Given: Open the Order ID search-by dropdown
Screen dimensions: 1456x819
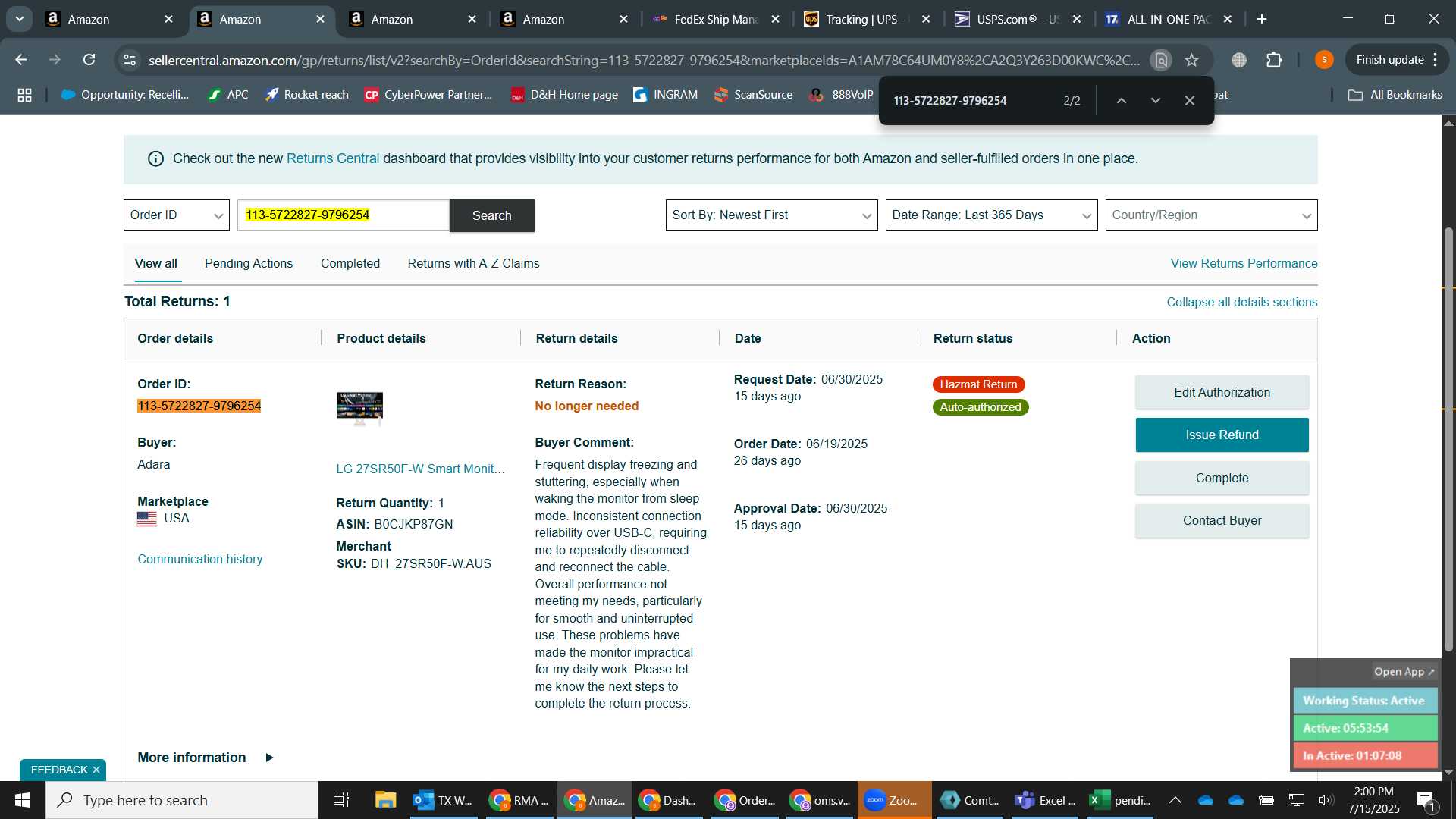Looking at the screenshot, I should [177, 215].
